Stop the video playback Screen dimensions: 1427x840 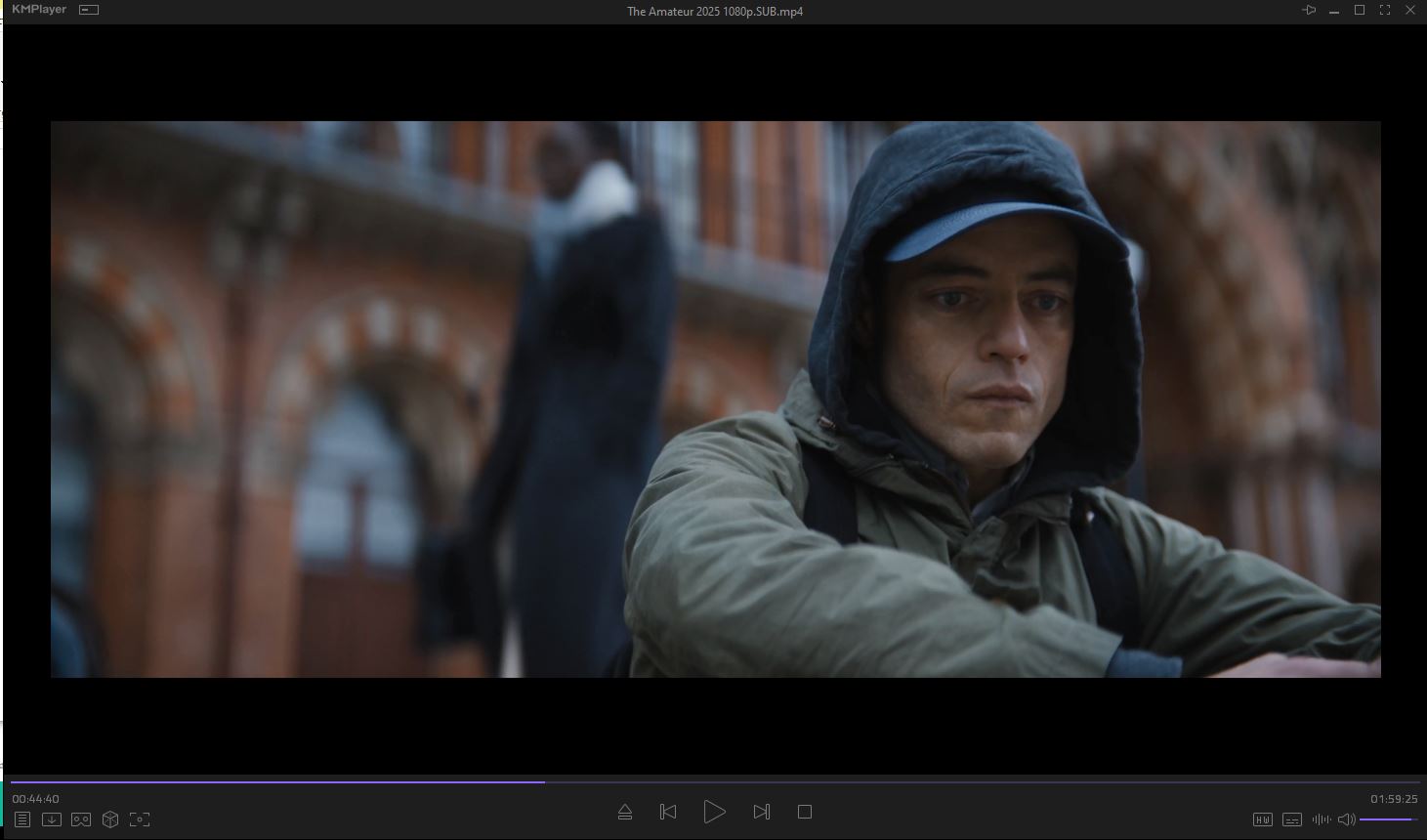[805, 812]
